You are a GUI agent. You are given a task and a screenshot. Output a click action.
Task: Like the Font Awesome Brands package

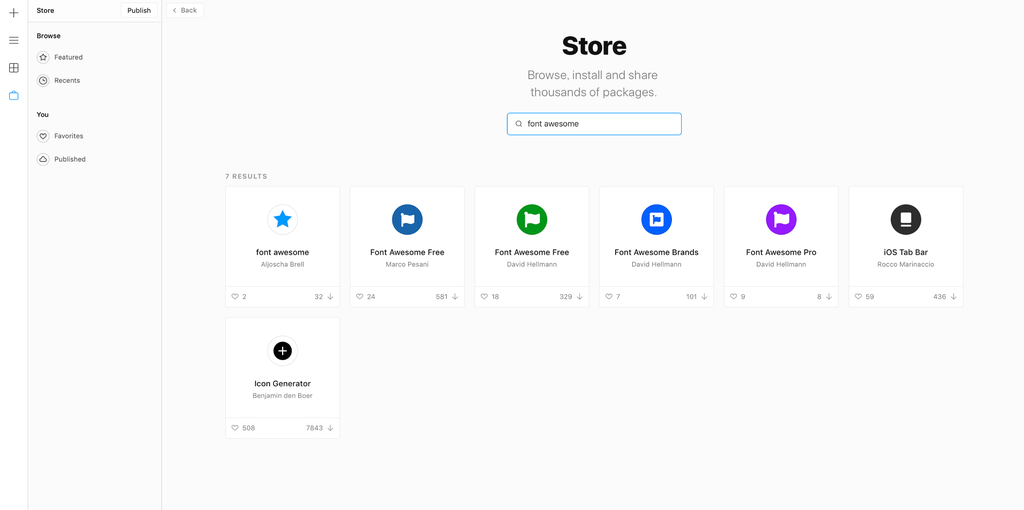tap(609, 296)
